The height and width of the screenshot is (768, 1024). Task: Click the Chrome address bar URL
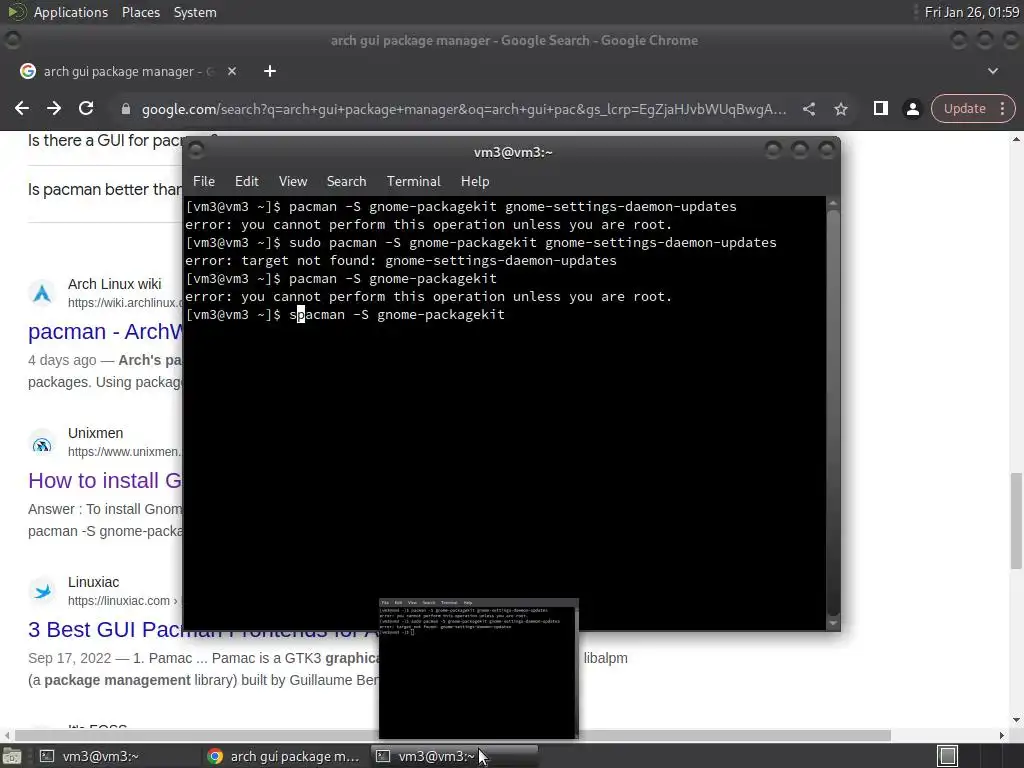pos(464,109)
